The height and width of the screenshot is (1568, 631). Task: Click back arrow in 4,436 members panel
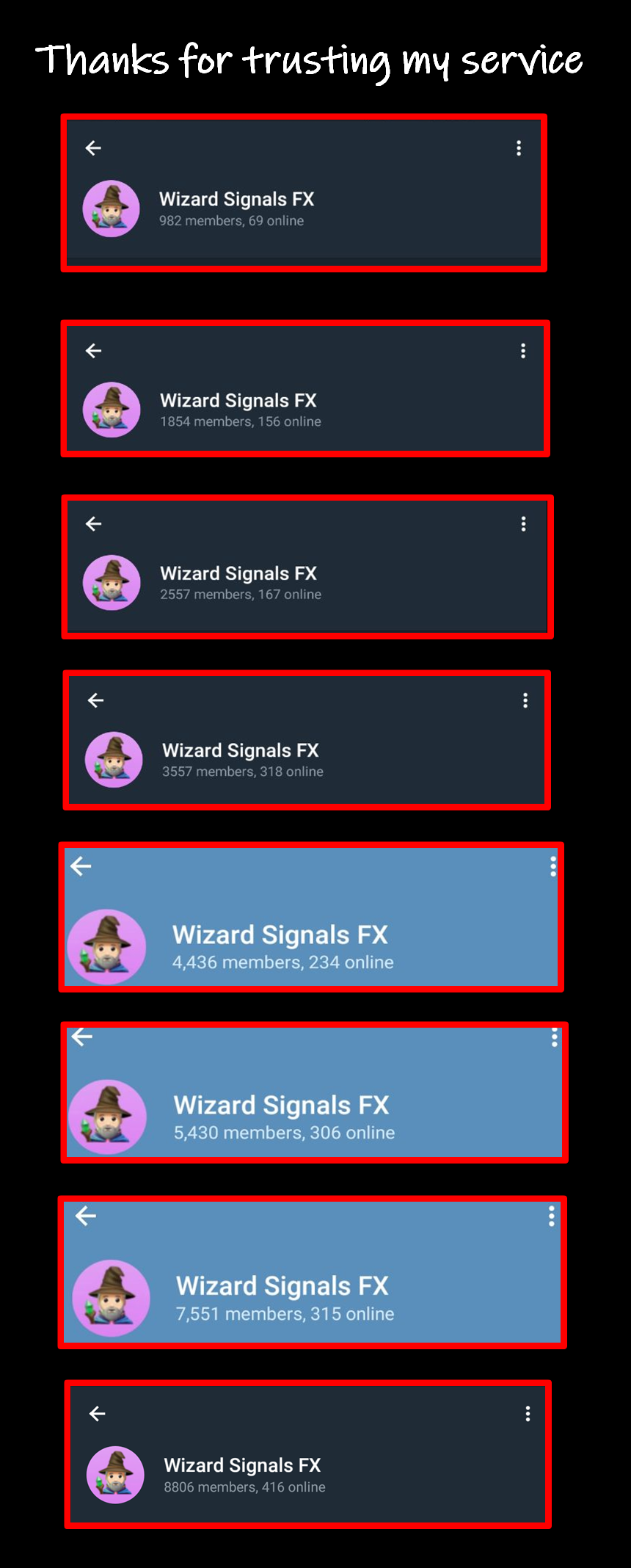tap(81, 866)
